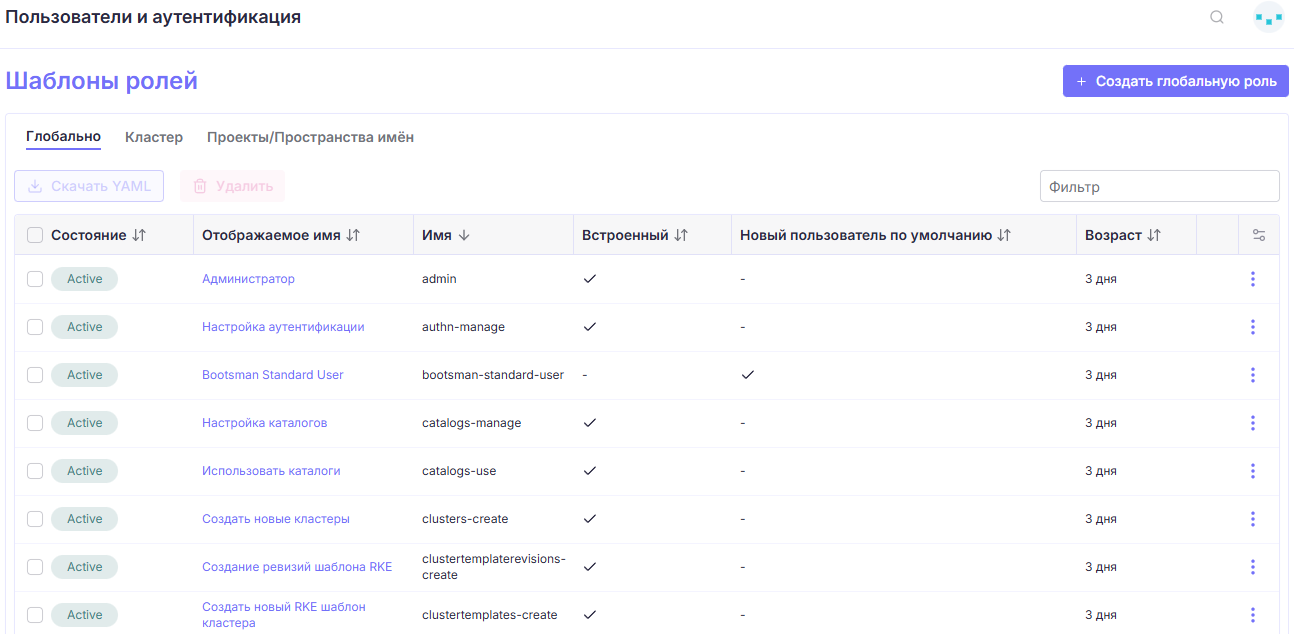This screenshot has height=634, width=1294.
Task: Check the clusters-create row checkbox
Action: [35, 519]
